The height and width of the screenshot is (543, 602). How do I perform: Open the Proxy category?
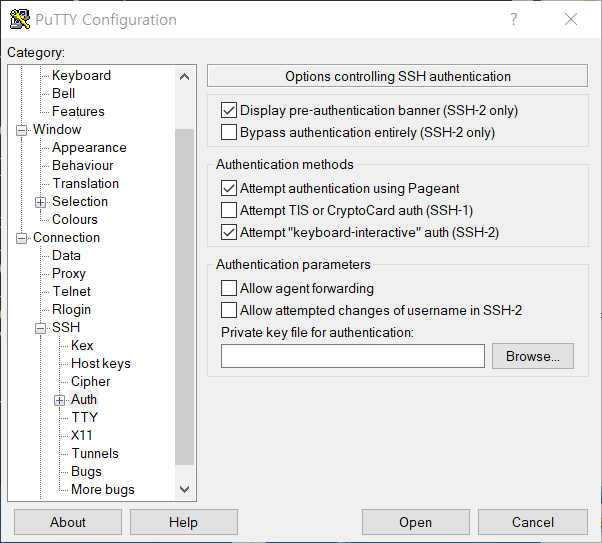[69, 273]
